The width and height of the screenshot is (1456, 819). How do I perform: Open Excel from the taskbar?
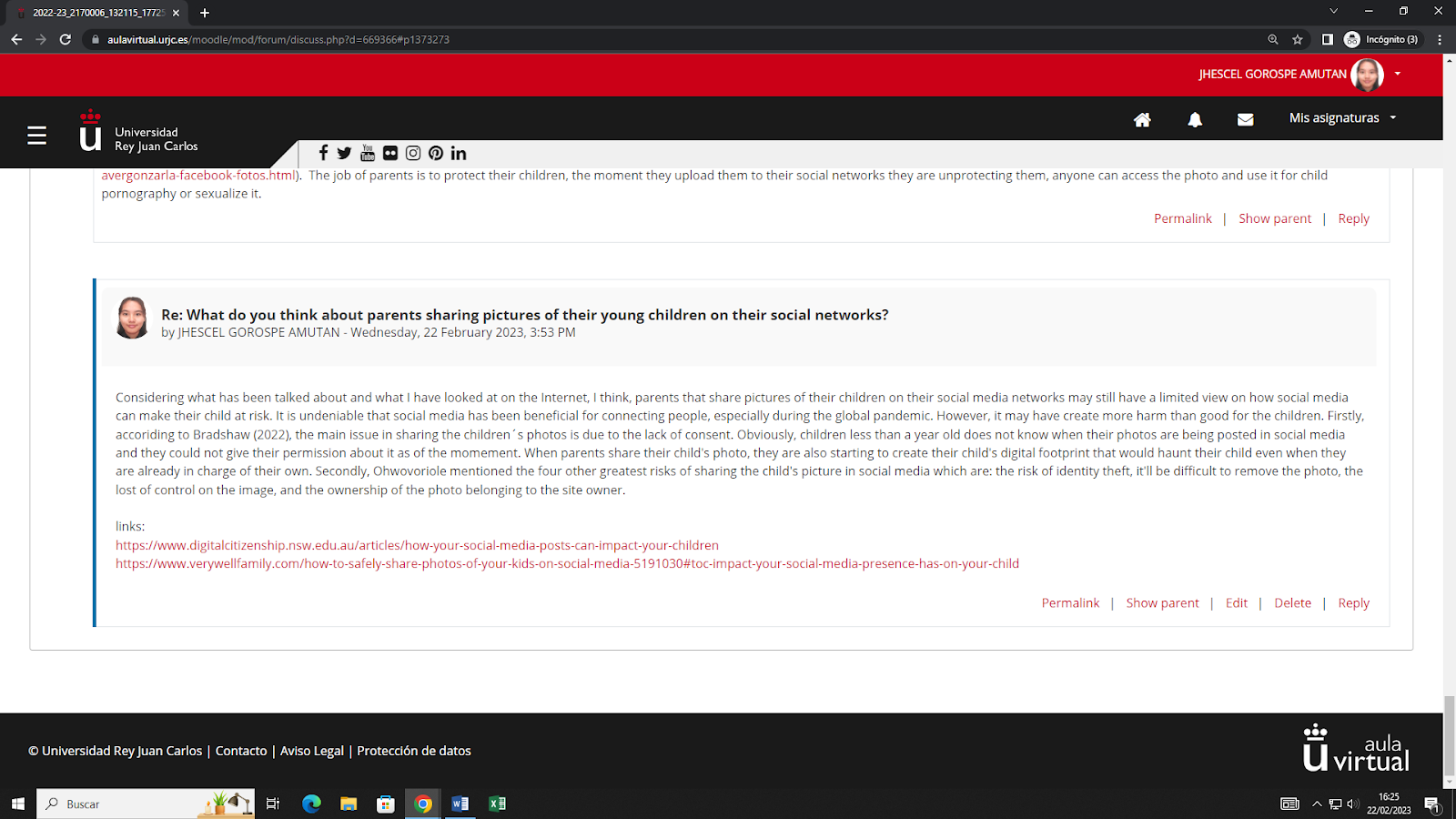point(497,804)
